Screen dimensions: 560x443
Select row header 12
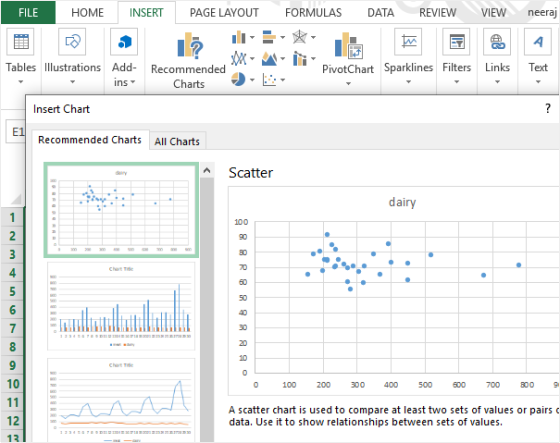[12, 421]
